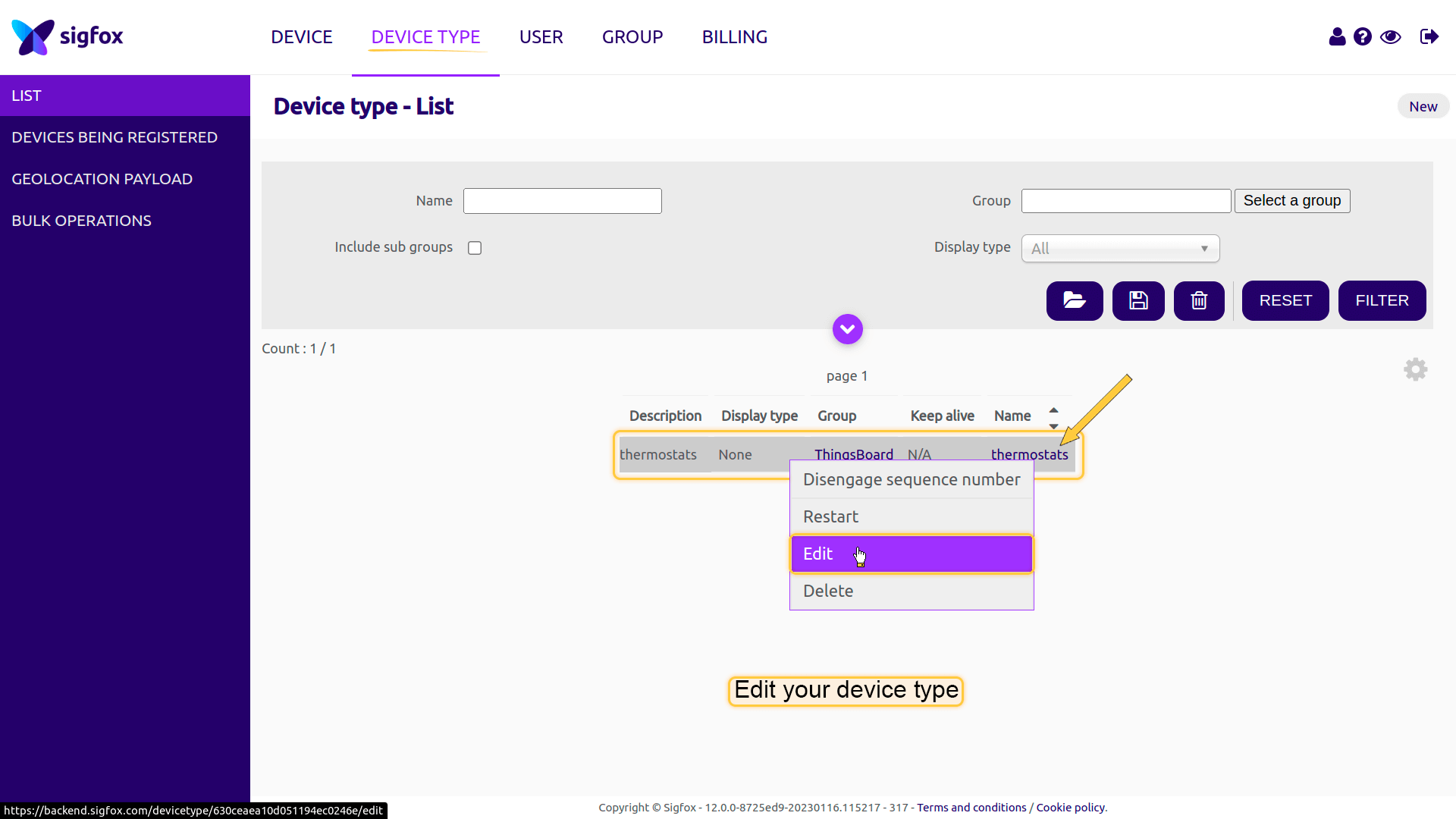Switch to the BILLING tab
The width and height of the screenshot is (1456, 819).
[734, 37]
